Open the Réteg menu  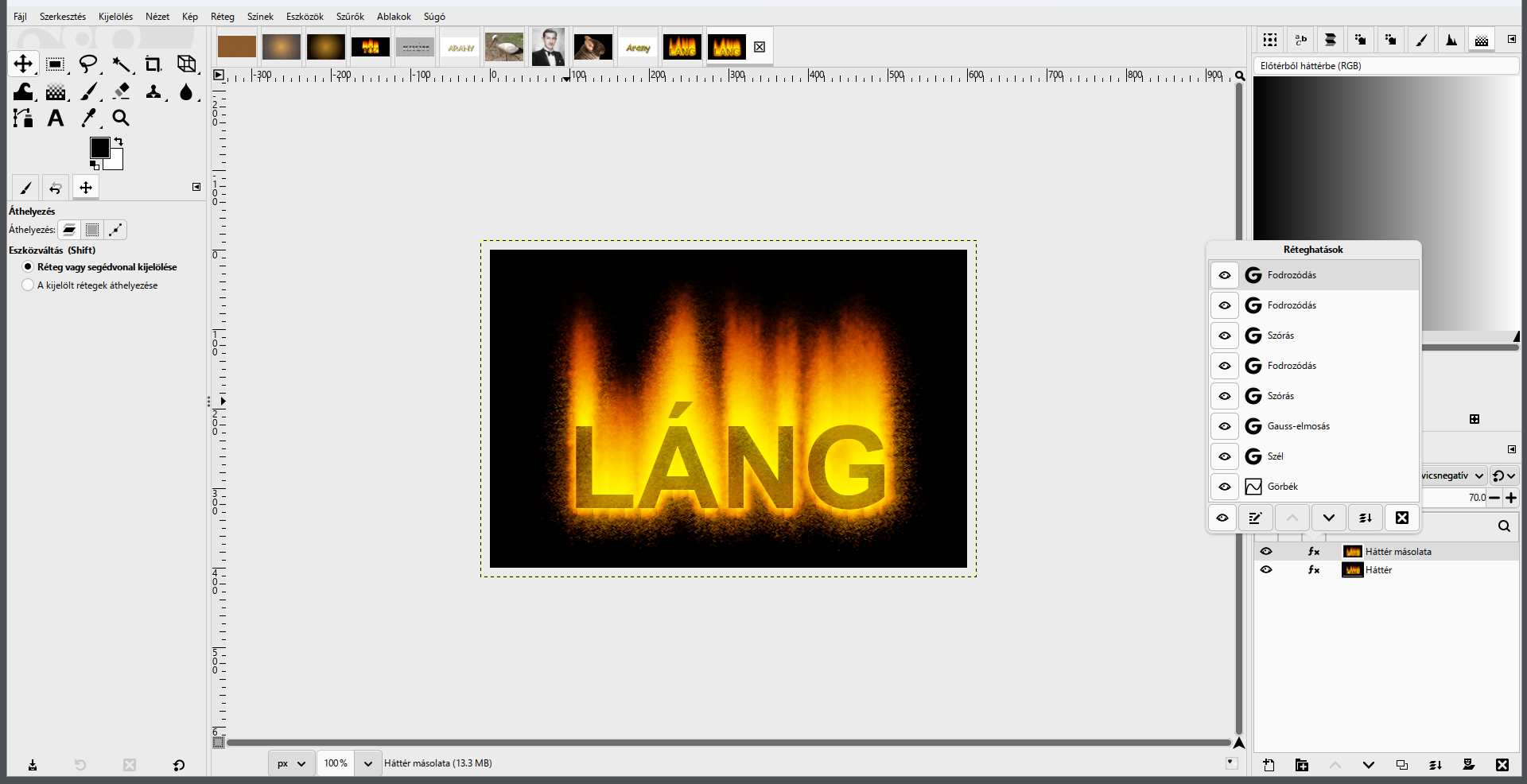click(x=223, y=16)
